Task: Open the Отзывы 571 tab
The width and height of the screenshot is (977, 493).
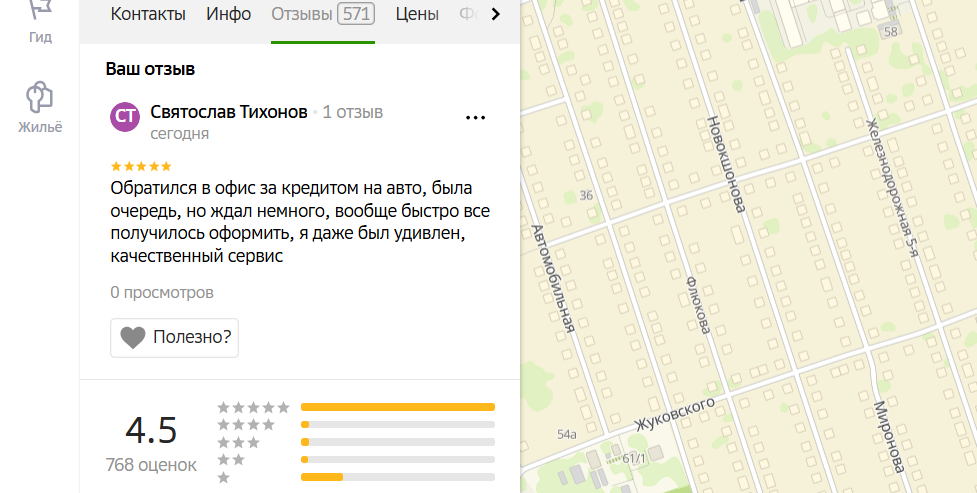Action: [x=323, y=14]
